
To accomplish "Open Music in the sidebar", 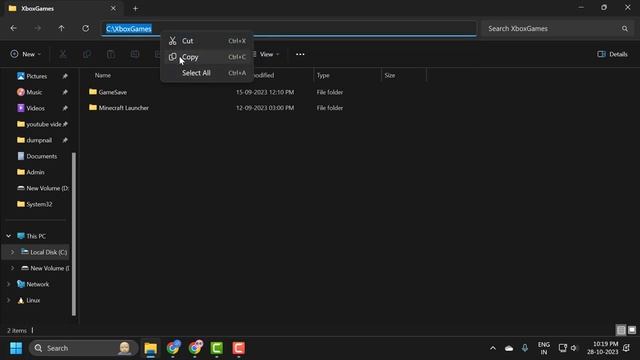I will pos(34,92).
